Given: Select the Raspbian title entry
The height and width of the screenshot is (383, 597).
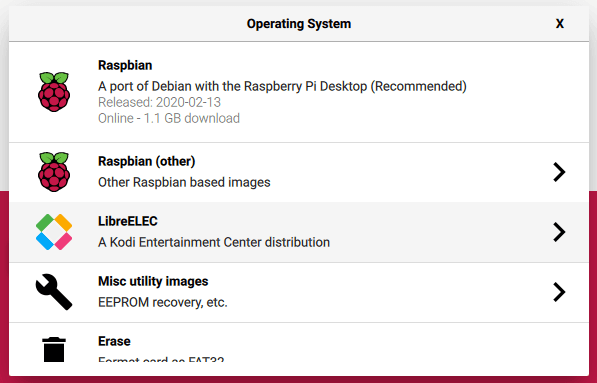Looking at the screenshot, I should click(125, 65).
